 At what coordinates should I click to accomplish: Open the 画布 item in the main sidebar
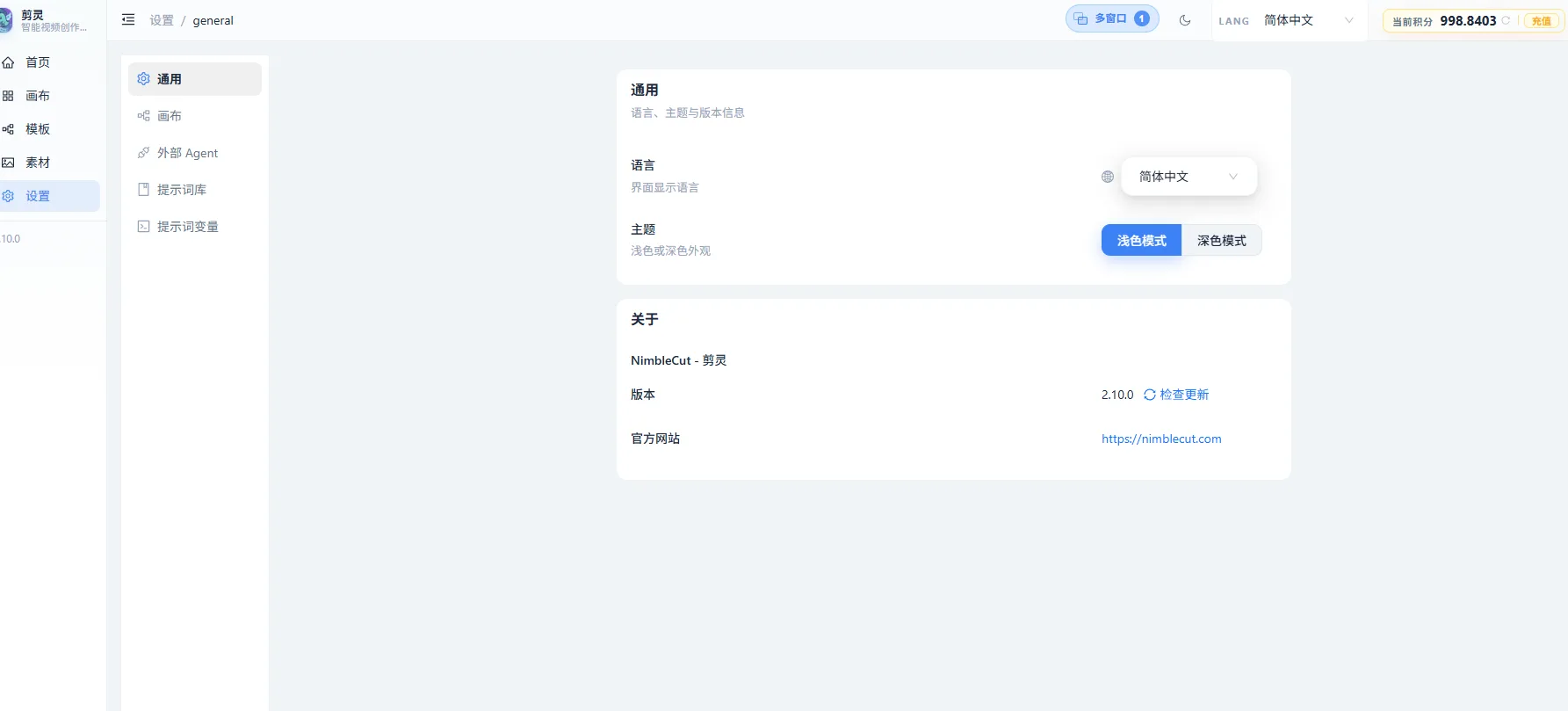tap(50, 96)
